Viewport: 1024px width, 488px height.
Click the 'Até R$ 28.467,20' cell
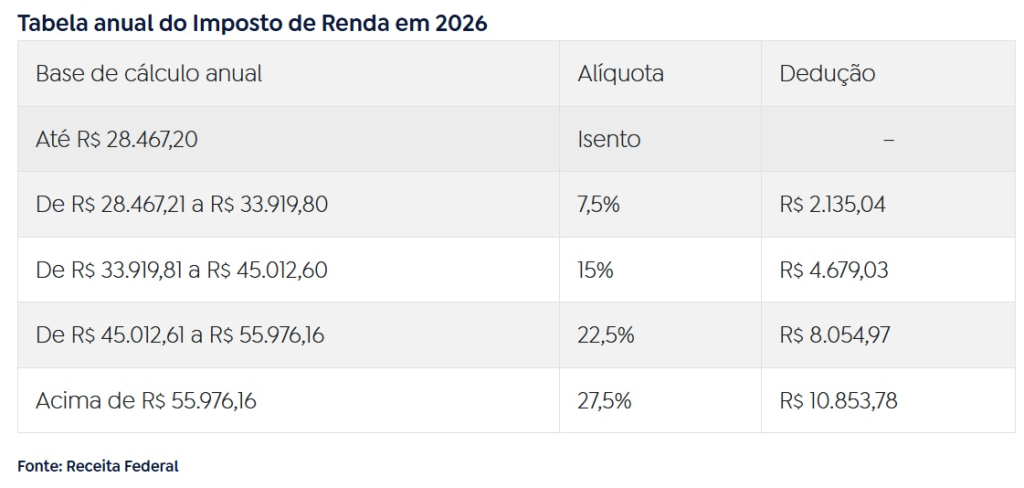[116, 139]
